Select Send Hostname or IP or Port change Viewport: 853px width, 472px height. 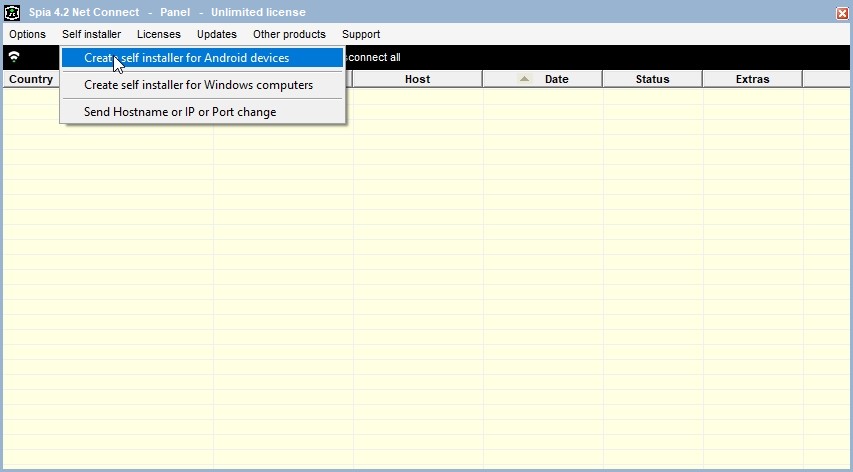pos(202,112)
